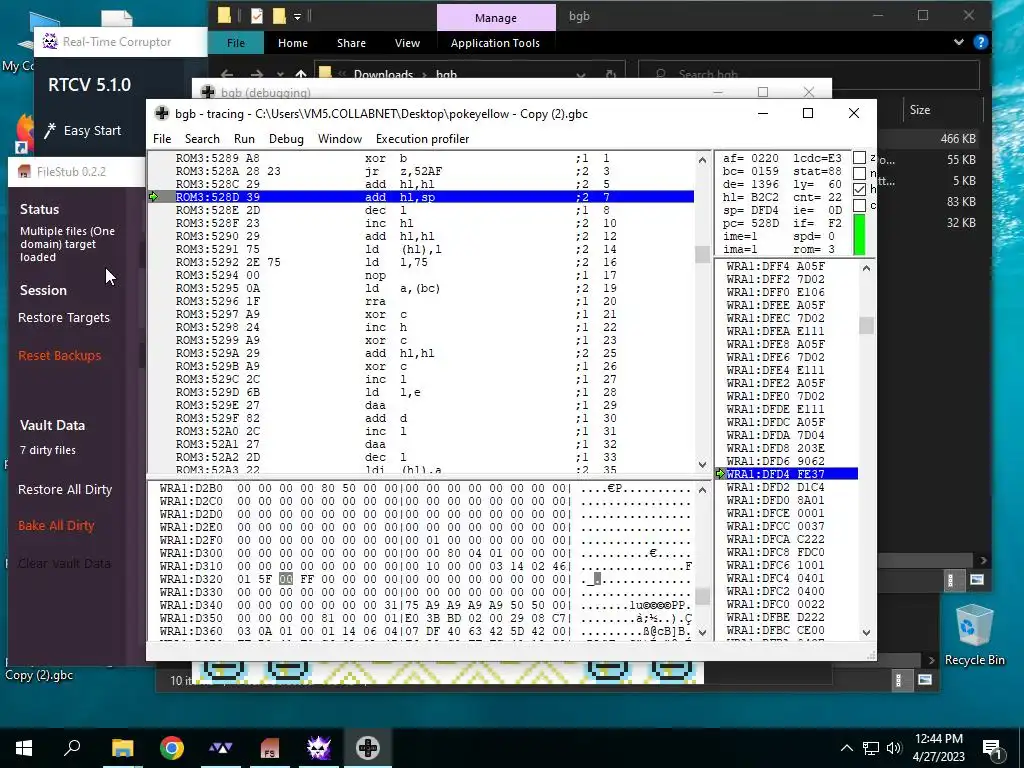
Task: Navigate forward in File Explorer
Action: 257,74
